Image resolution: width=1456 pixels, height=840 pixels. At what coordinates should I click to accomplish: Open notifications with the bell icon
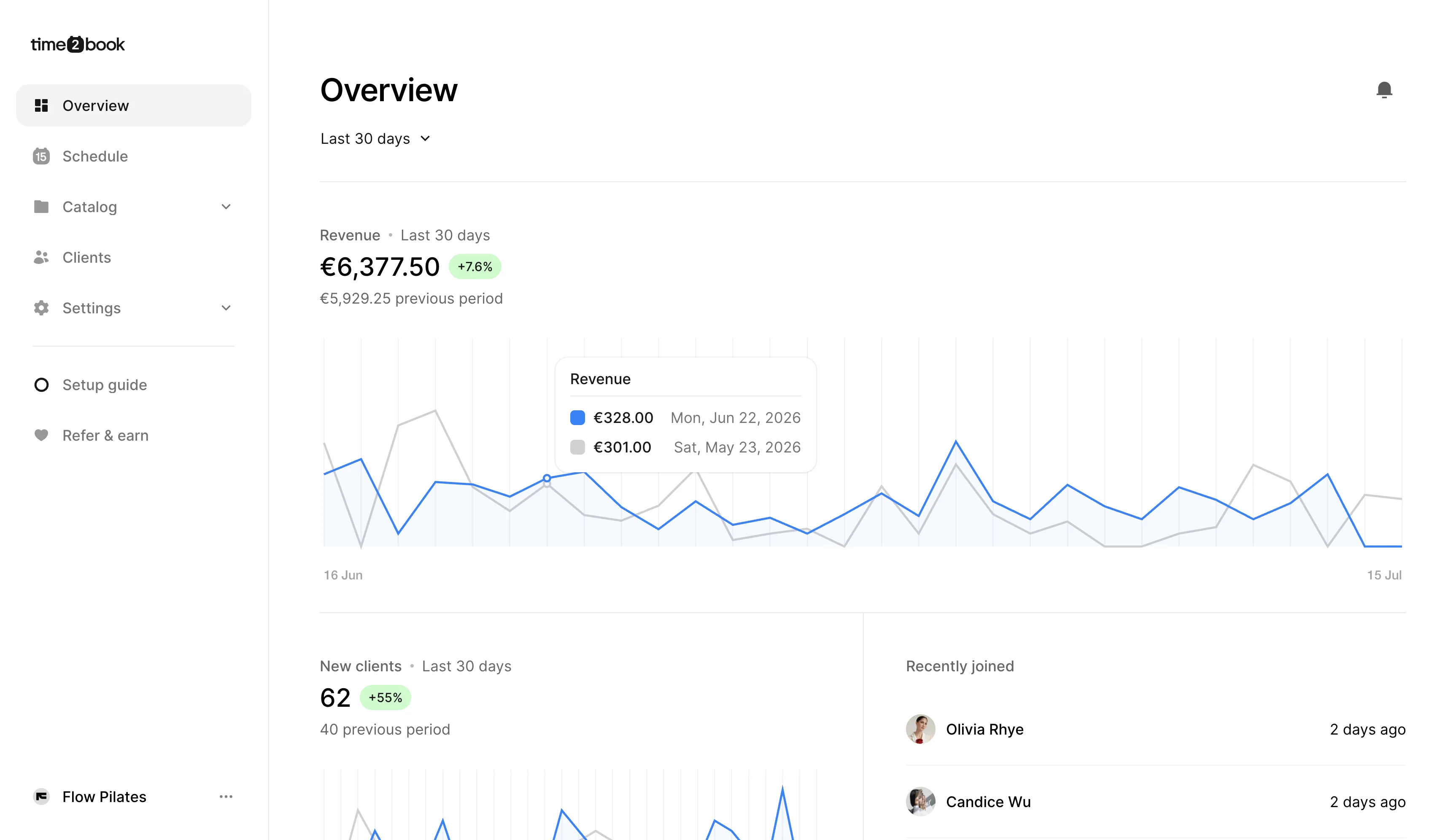tap(1384, 90)
